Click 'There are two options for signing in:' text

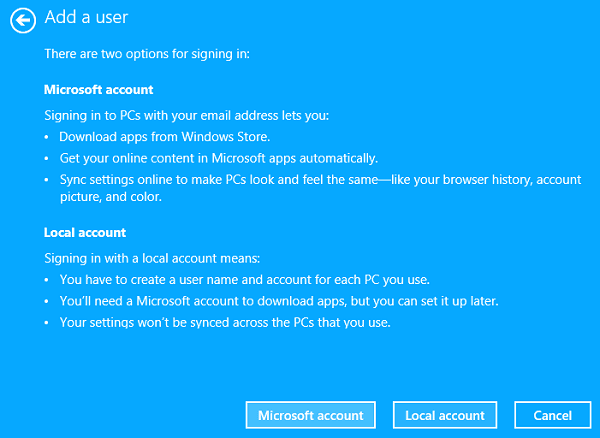[x=147, y=54]
